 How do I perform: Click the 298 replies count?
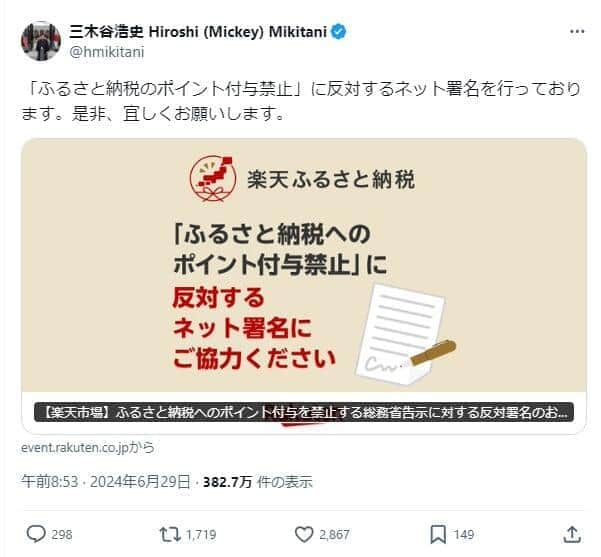pyautogui.click(x=62, y=534)
